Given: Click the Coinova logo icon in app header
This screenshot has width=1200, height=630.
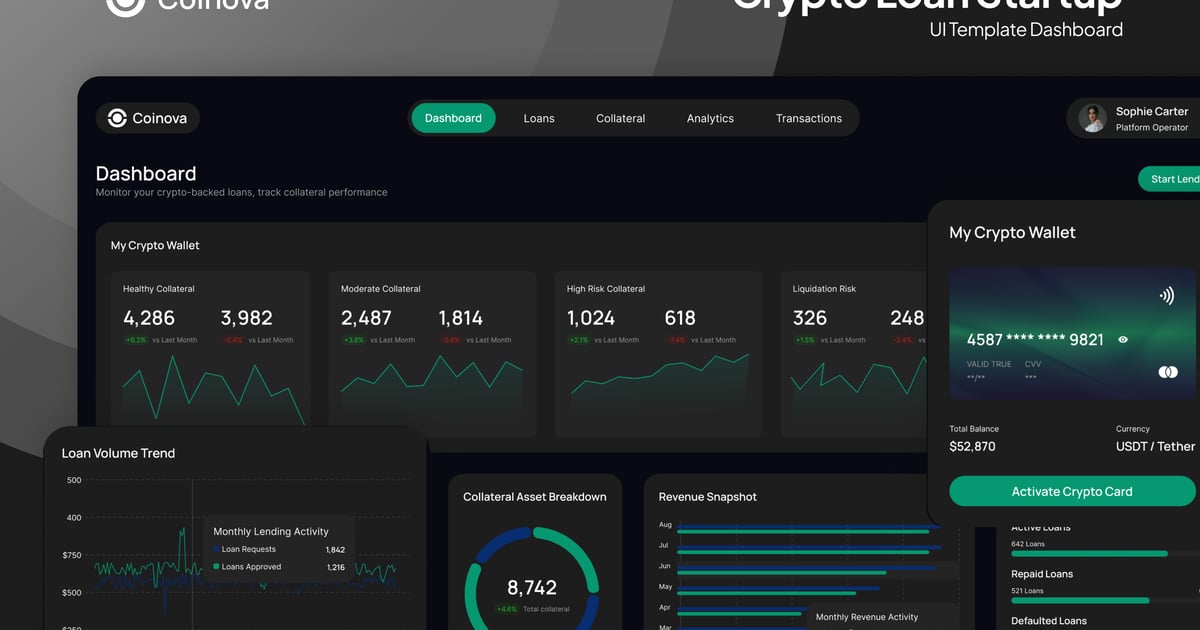Looking at the screenshot, I should coord(118,118).
